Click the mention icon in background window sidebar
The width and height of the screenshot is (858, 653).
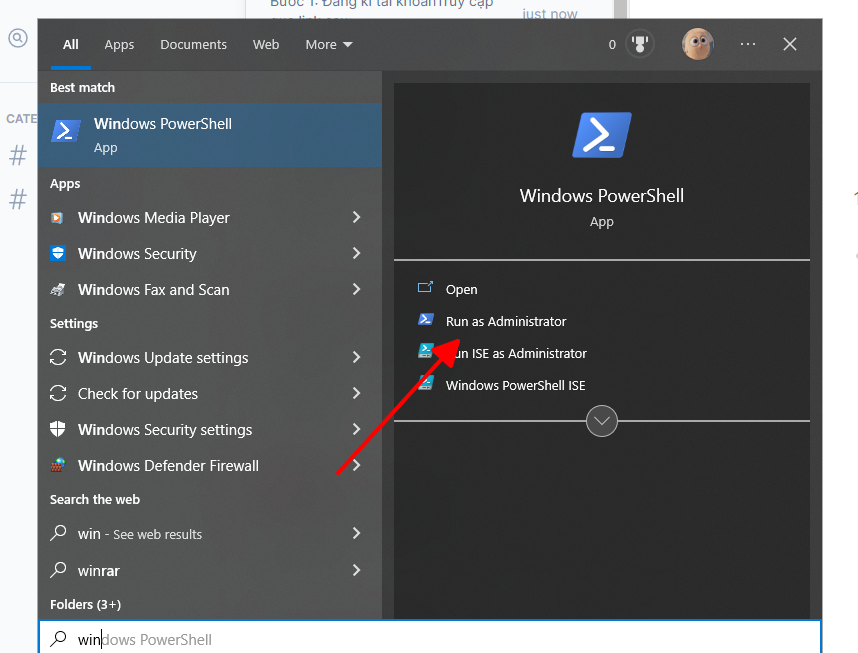point(18,38)
